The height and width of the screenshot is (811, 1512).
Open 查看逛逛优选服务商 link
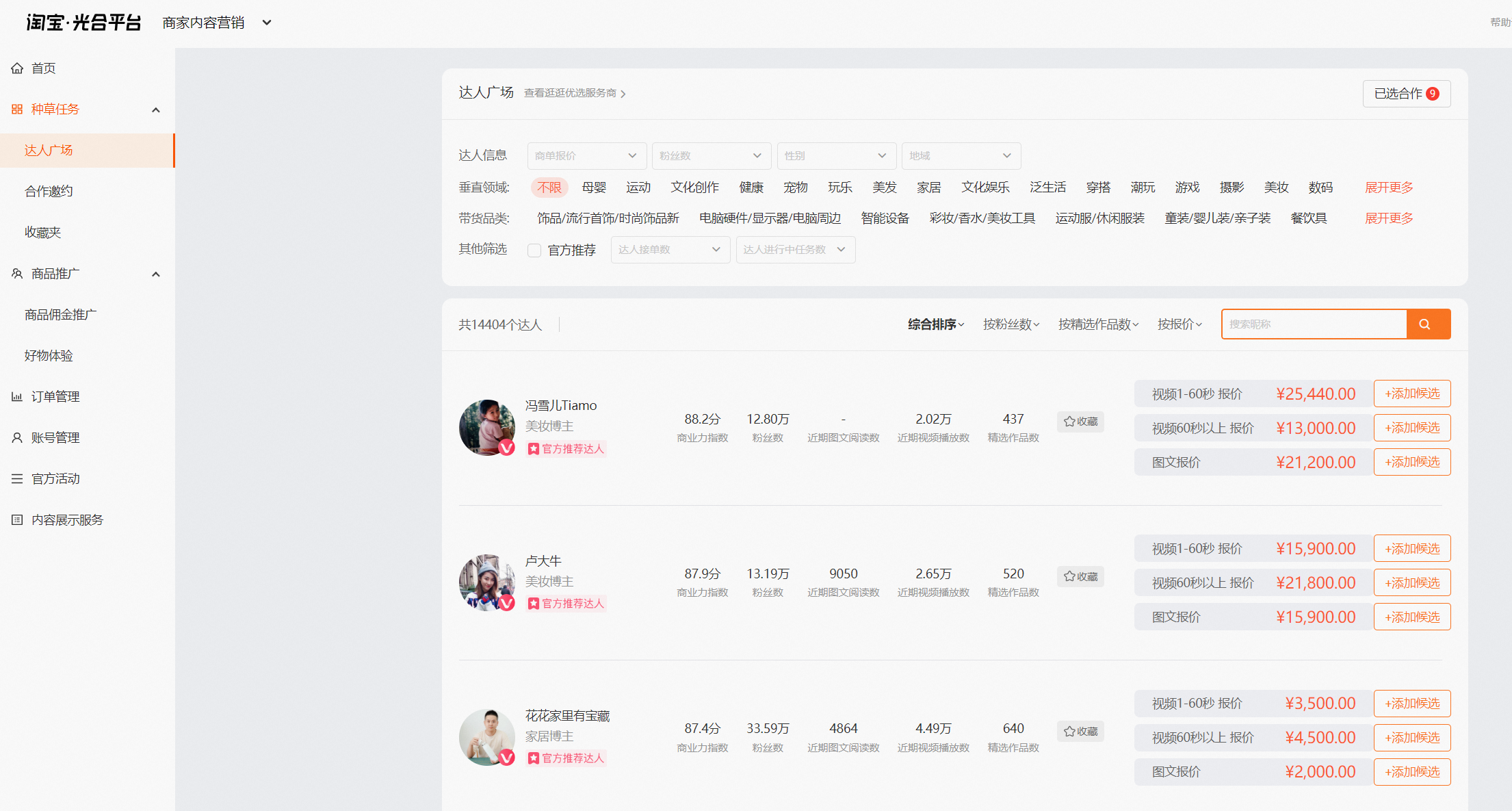[575, 93]
